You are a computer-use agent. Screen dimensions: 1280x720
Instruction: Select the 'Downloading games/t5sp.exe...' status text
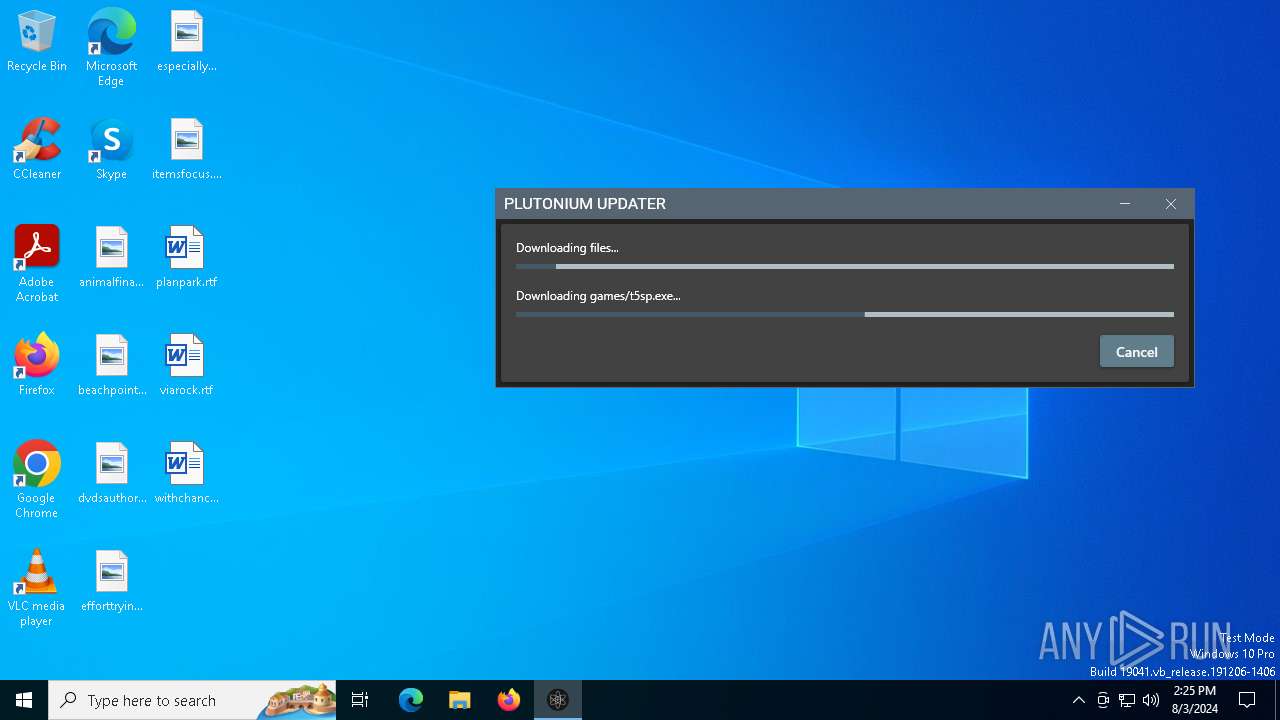click(598, 296)
